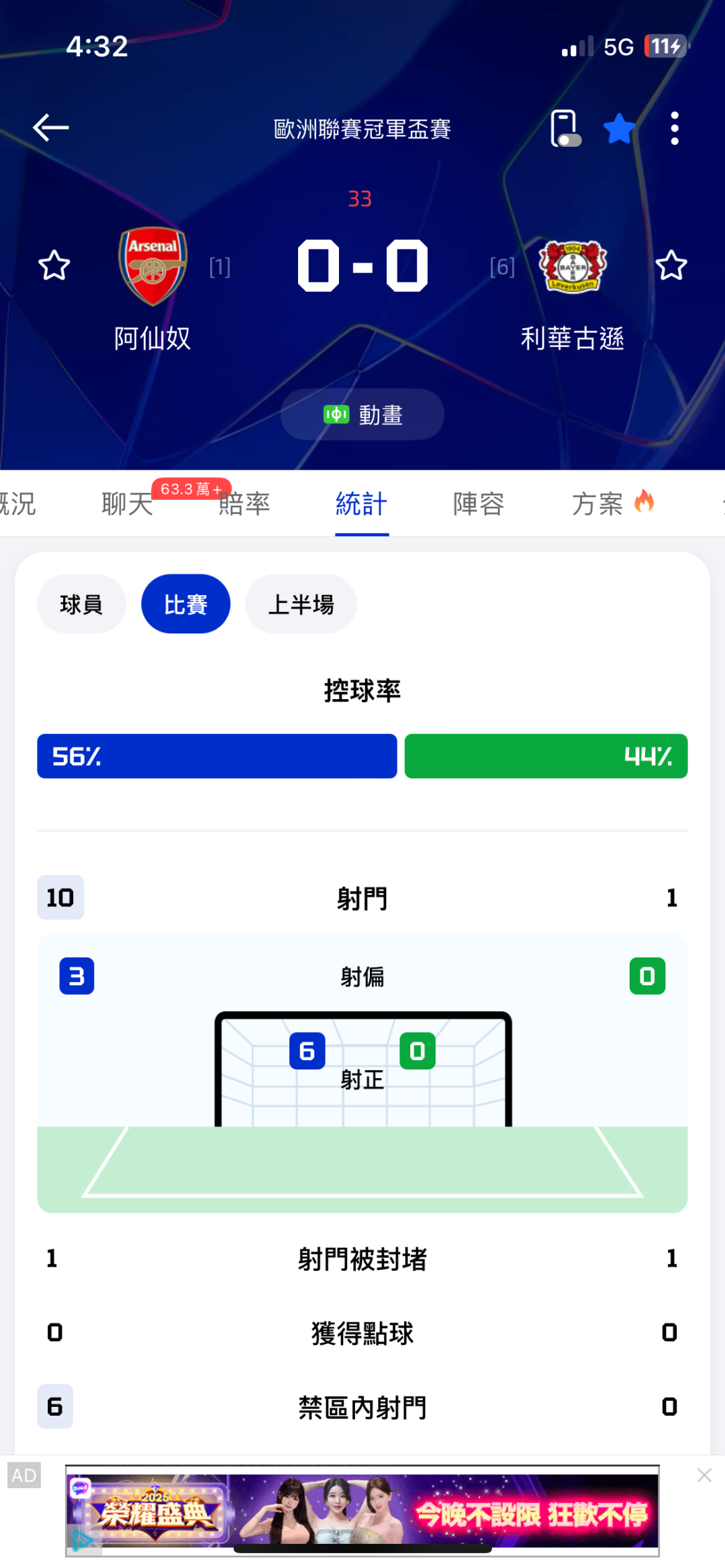Image resolution: width=725 pixels, height=1568 pixels.
Task: Favorite Arsenal with the left star
Action: (54, 266)
